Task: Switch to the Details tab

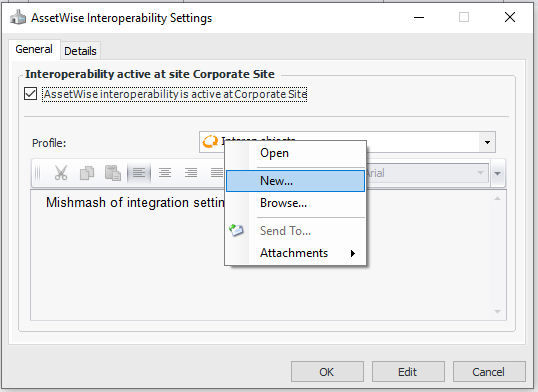Action: pos(81,51)
